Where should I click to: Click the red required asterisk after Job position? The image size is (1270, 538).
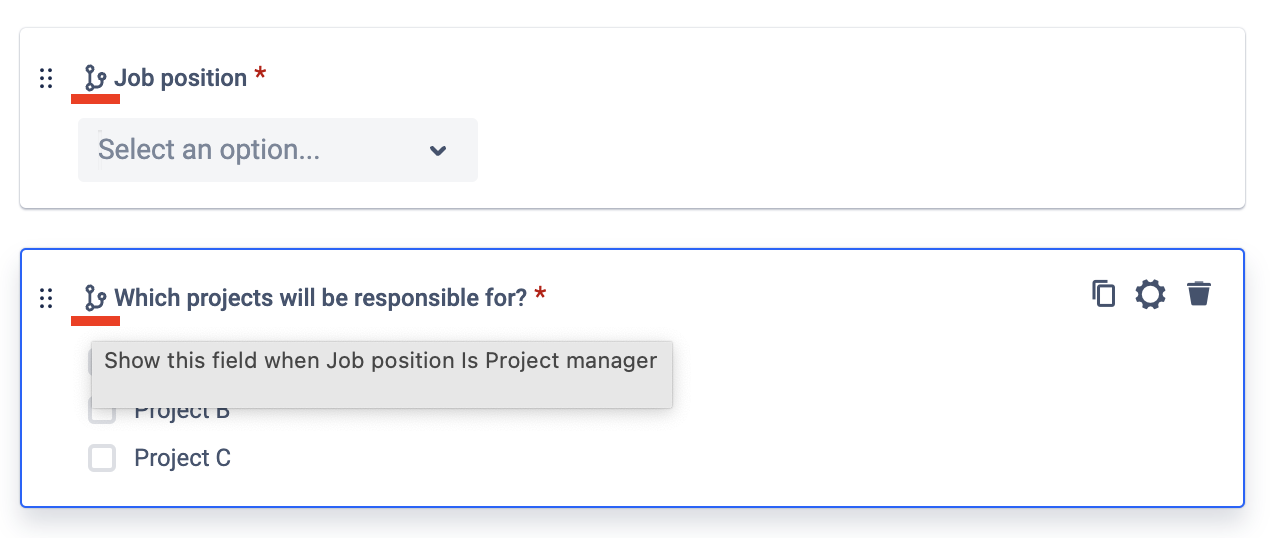click(260, 77)
